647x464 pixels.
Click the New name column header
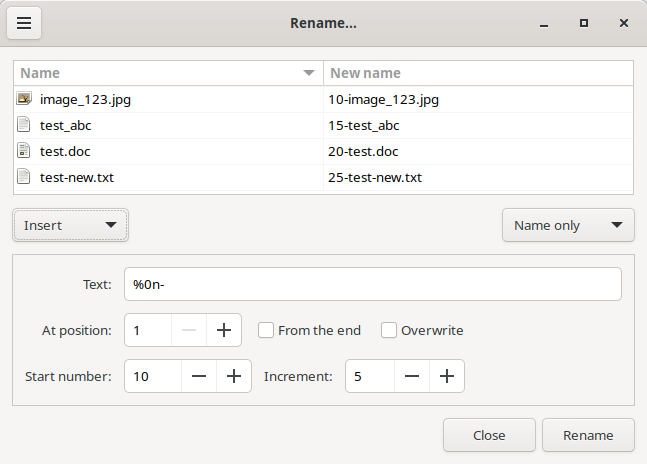(478, 73)
